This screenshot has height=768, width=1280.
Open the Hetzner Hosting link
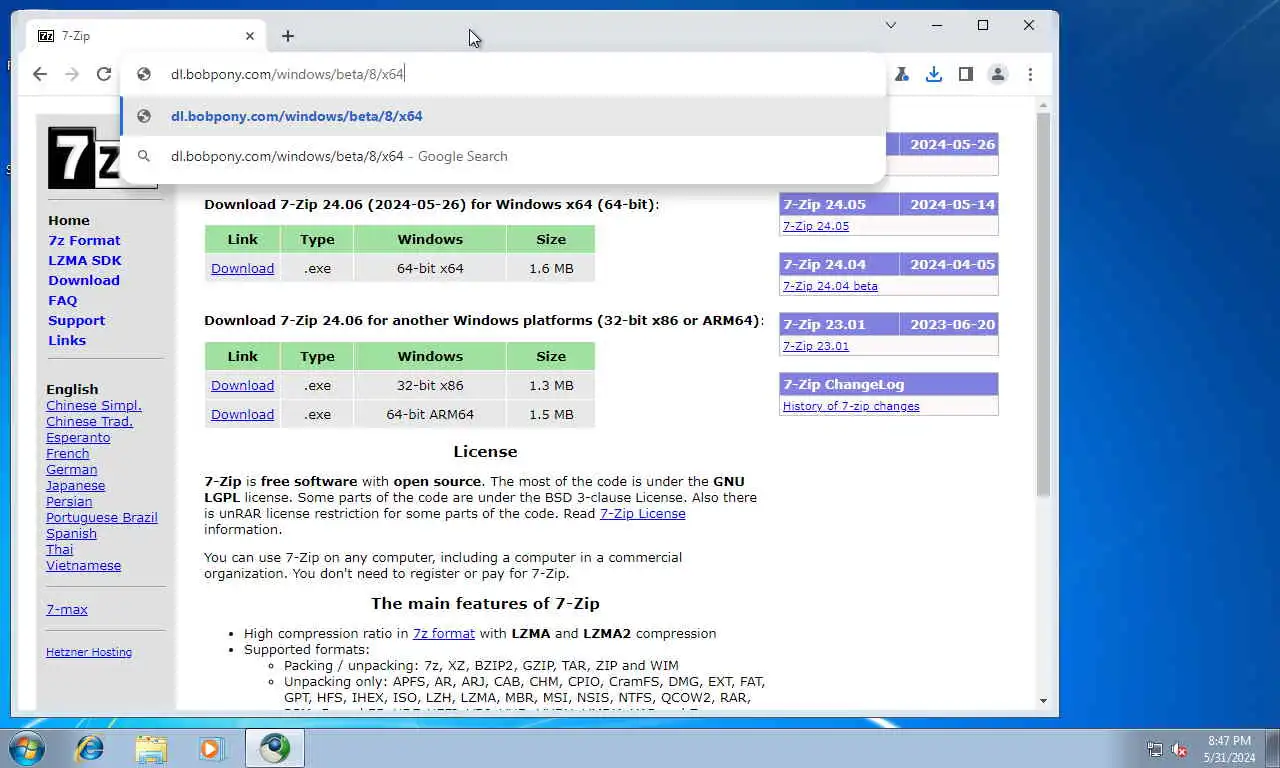[89, 652]
